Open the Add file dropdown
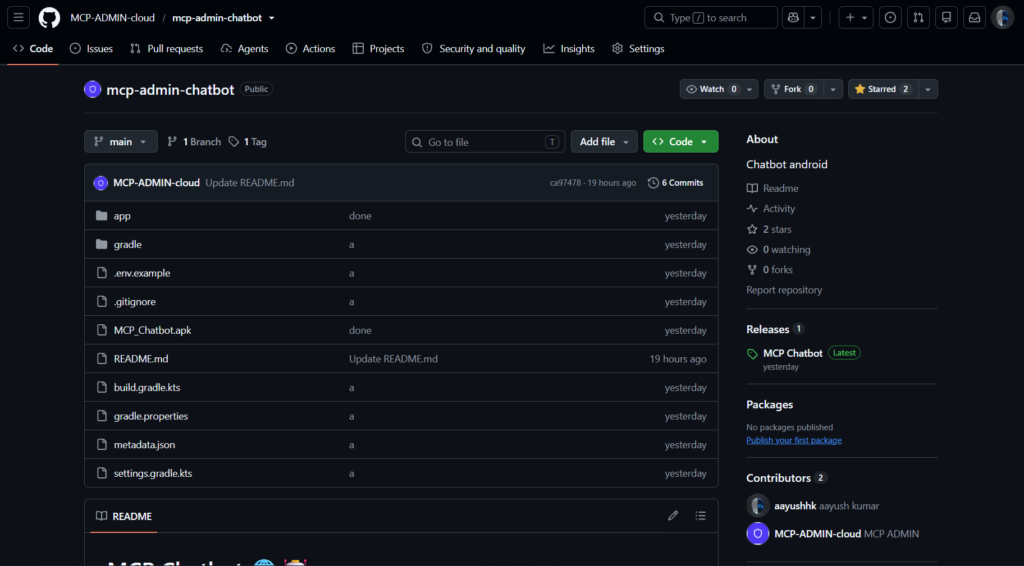 [x=604, y=142]
